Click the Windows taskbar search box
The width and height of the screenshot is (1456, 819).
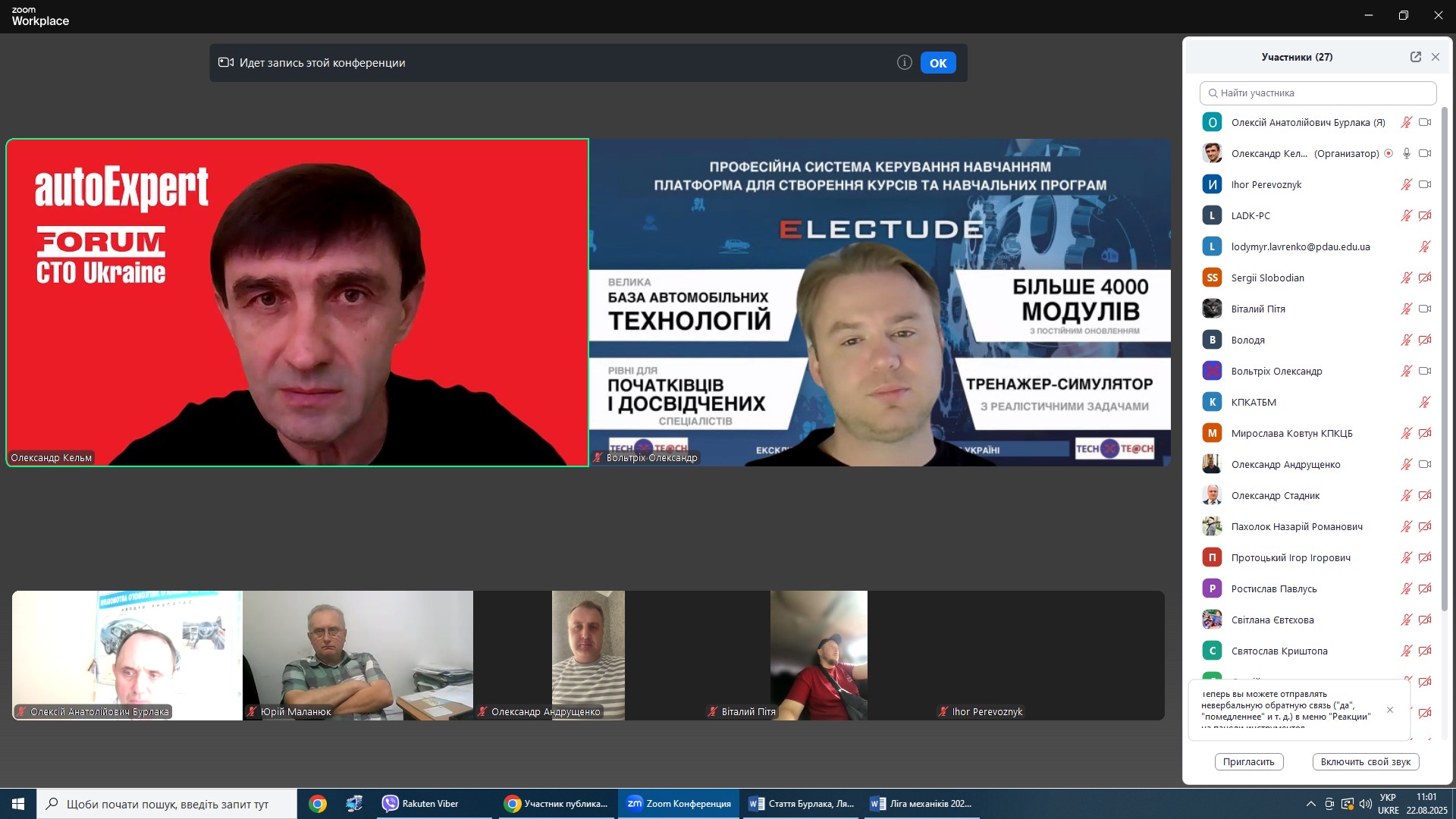click(x=167, y=804)
